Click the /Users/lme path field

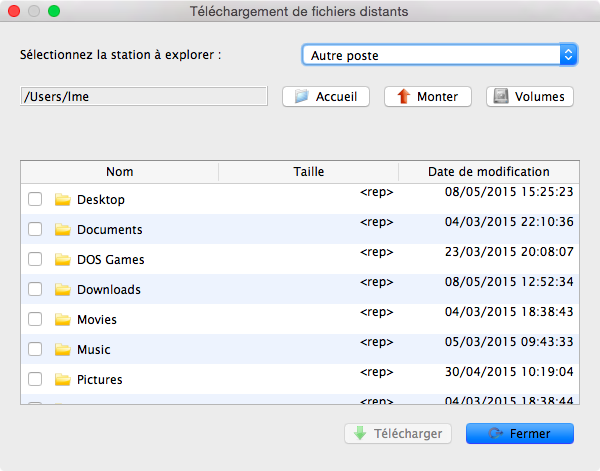[x=144, y=97]
